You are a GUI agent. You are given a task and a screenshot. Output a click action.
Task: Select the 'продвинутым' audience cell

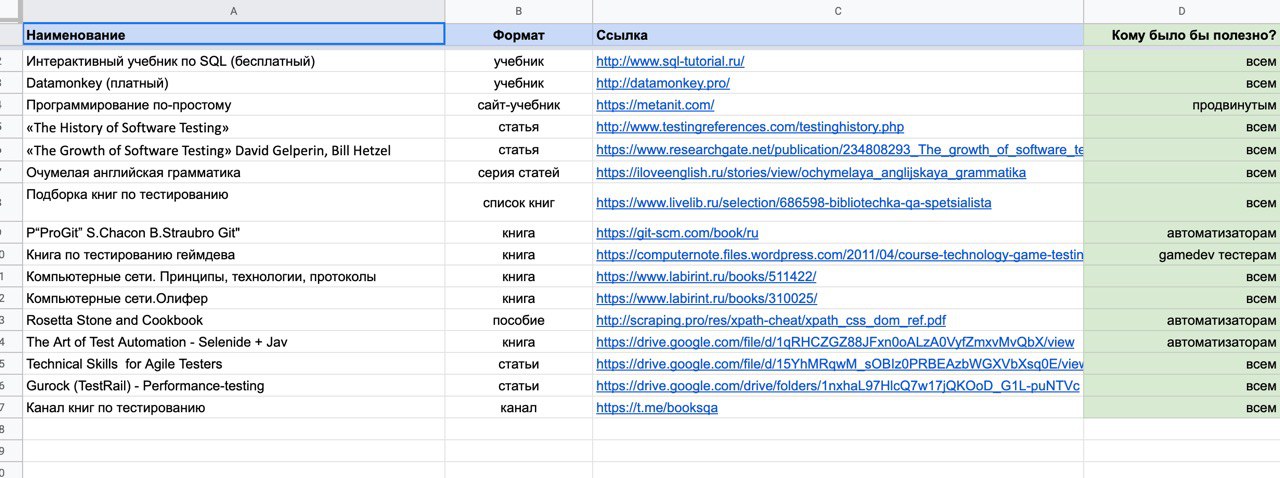(1182, 105)
